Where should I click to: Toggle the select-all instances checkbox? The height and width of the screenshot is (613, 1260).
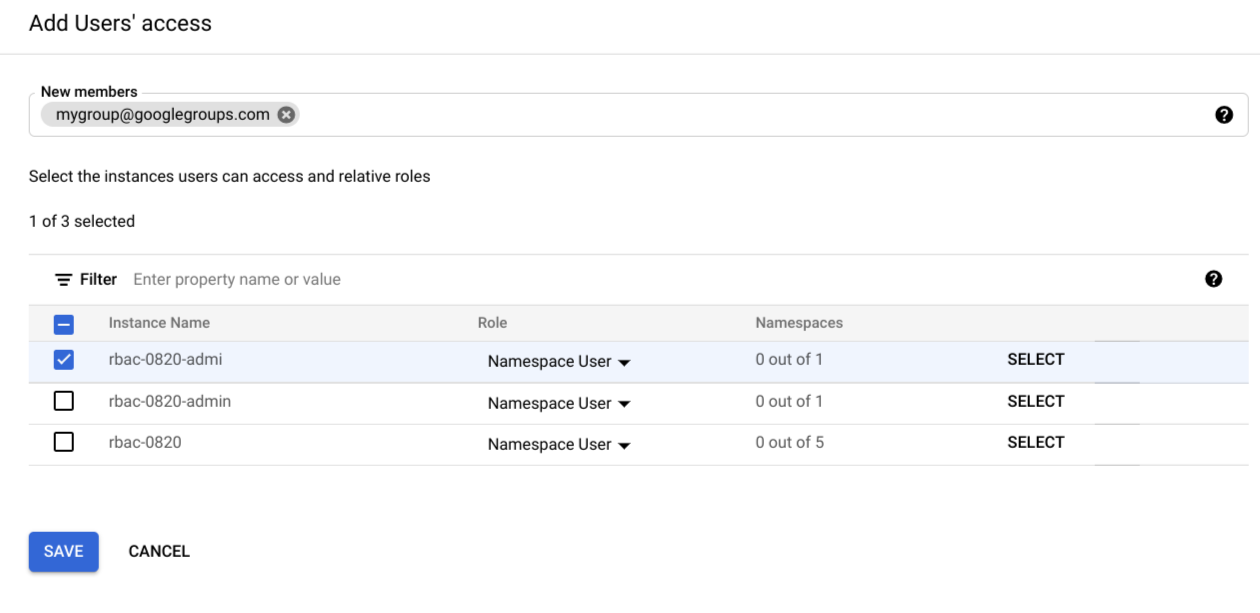click(x=64, y=323)
